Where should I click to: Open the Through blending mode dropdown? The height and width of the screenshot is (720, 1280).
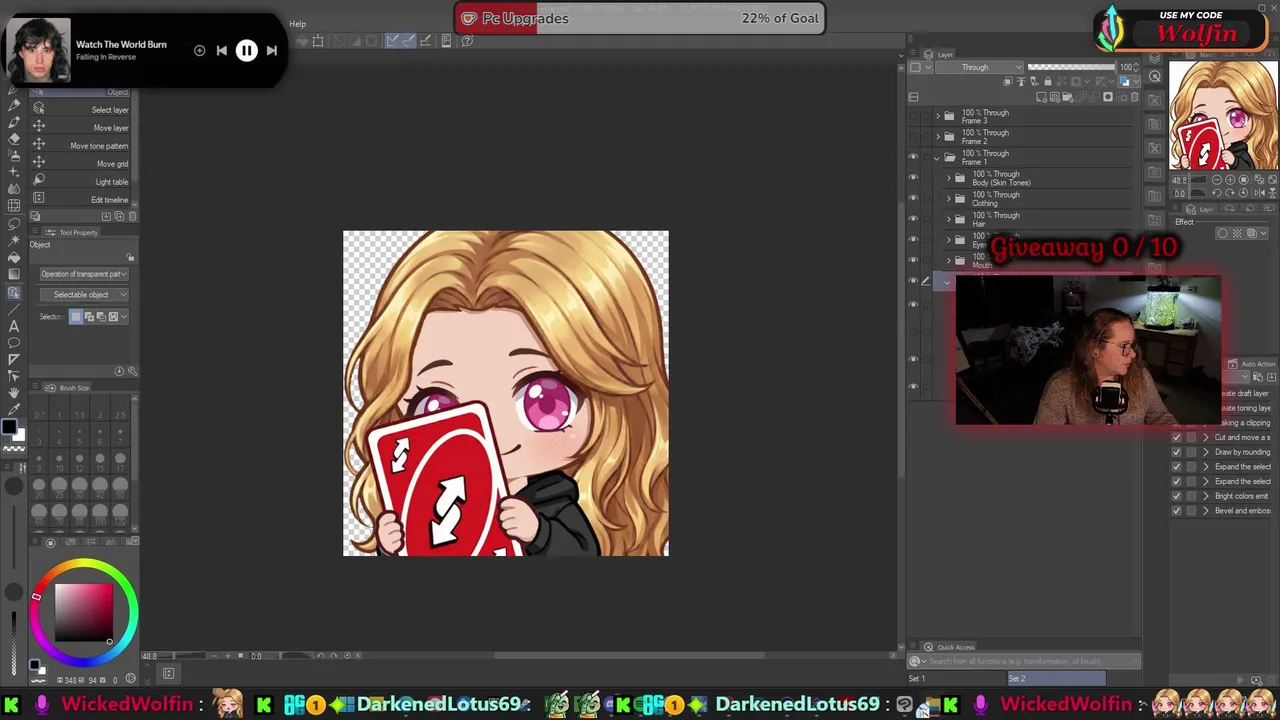point(979,67)
